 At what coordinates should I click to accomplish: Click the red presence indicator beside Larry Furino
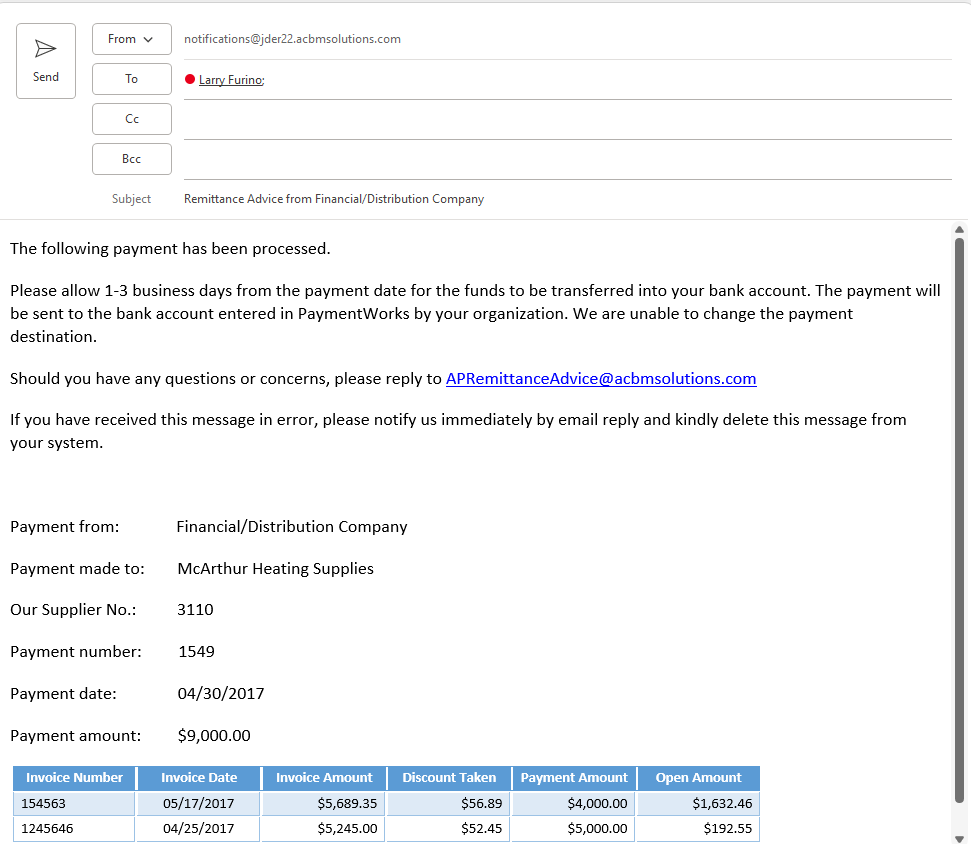pyautogui.click(x=190, y=79)
